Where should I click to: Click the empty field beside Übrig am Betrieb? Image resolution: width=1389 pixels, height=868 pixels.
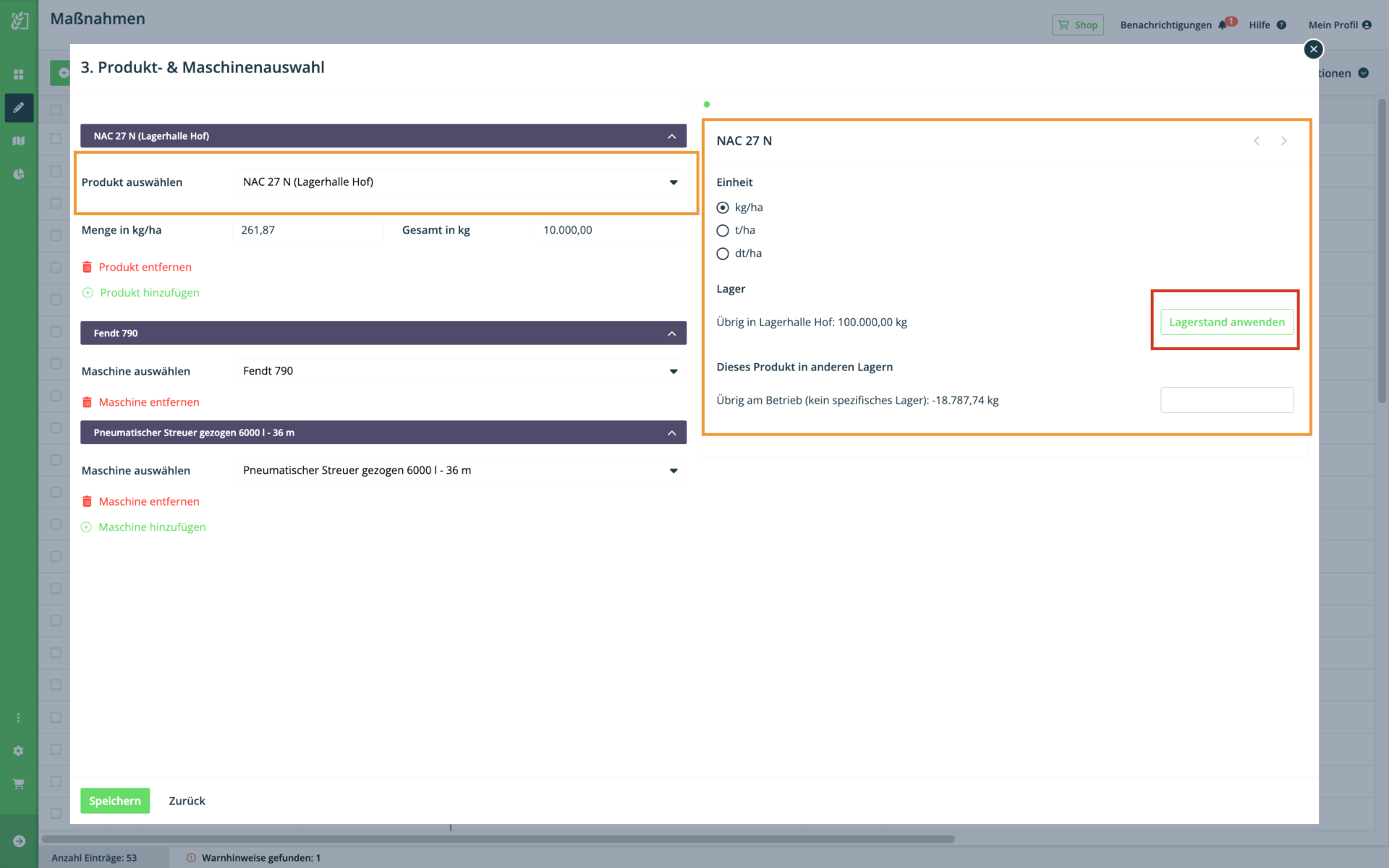(1227, 400)
